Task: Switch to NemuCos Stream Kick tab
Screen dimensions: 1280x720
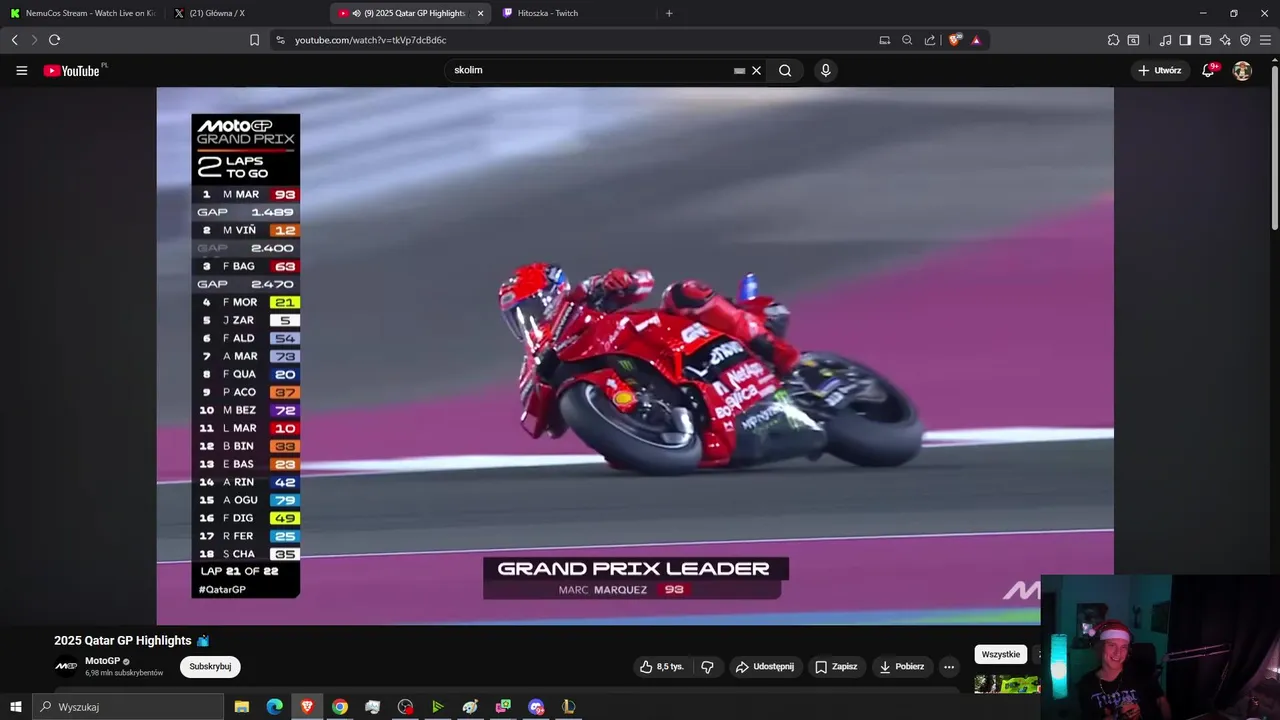Action: (82, 13)
